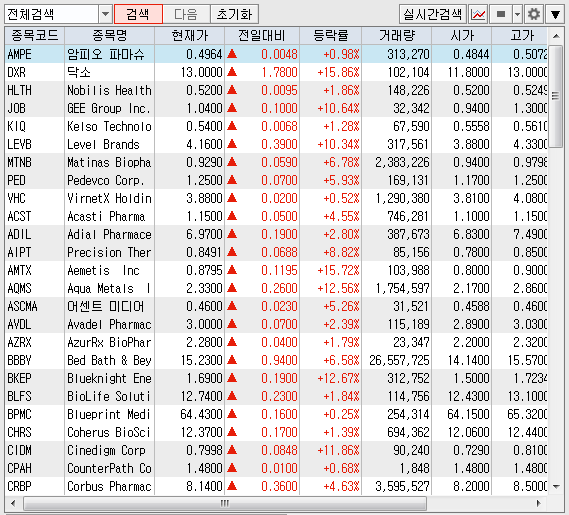Click the 초기화 reset button
This screenshot has height=515, width=569.
[234, 15]
